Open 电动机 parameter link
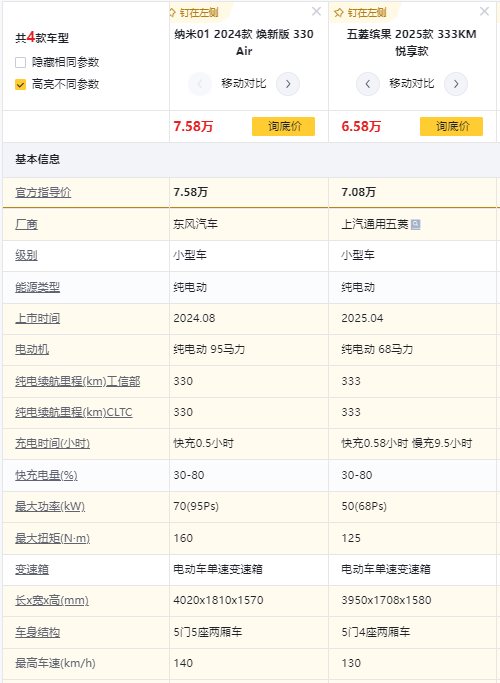 (32, 349)
